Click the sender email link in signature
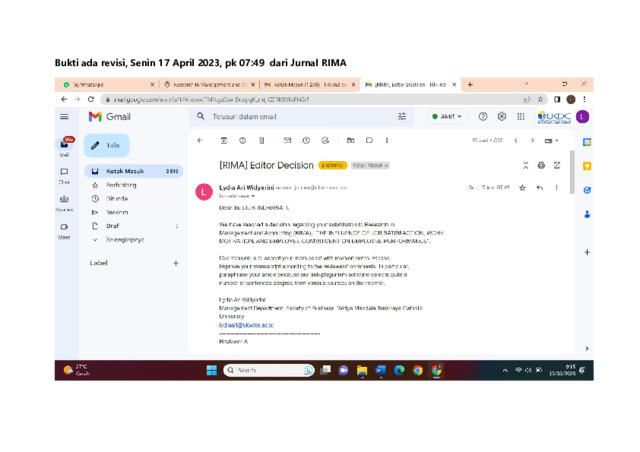640x452 pixels. pos(246,325)
